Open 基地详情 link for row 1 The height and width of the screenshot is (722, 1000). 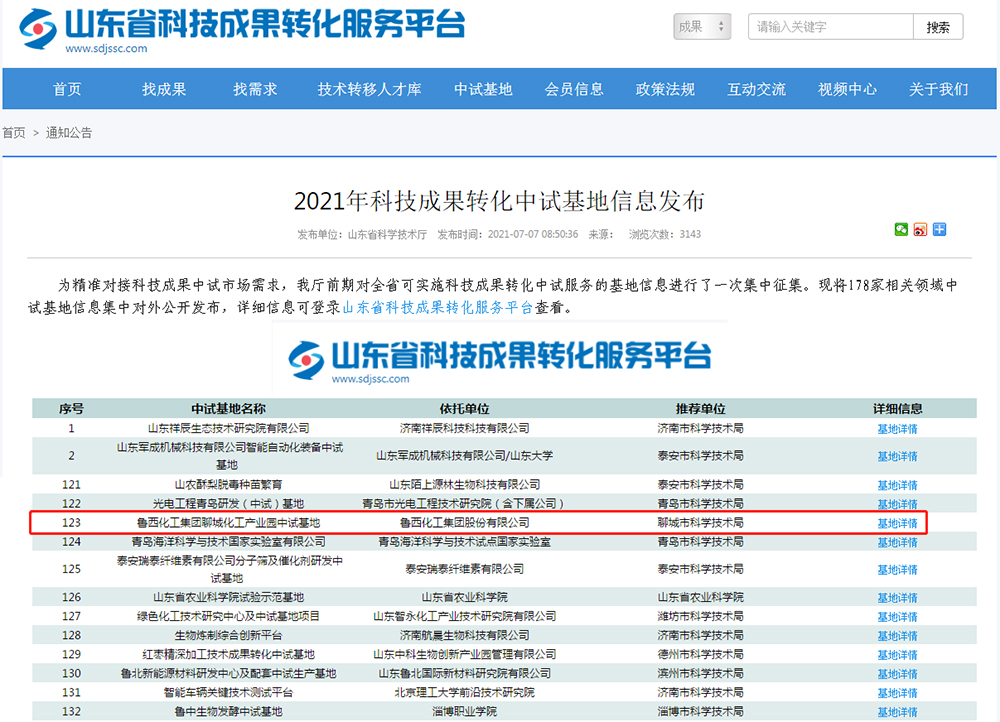(x=897, y=429)
